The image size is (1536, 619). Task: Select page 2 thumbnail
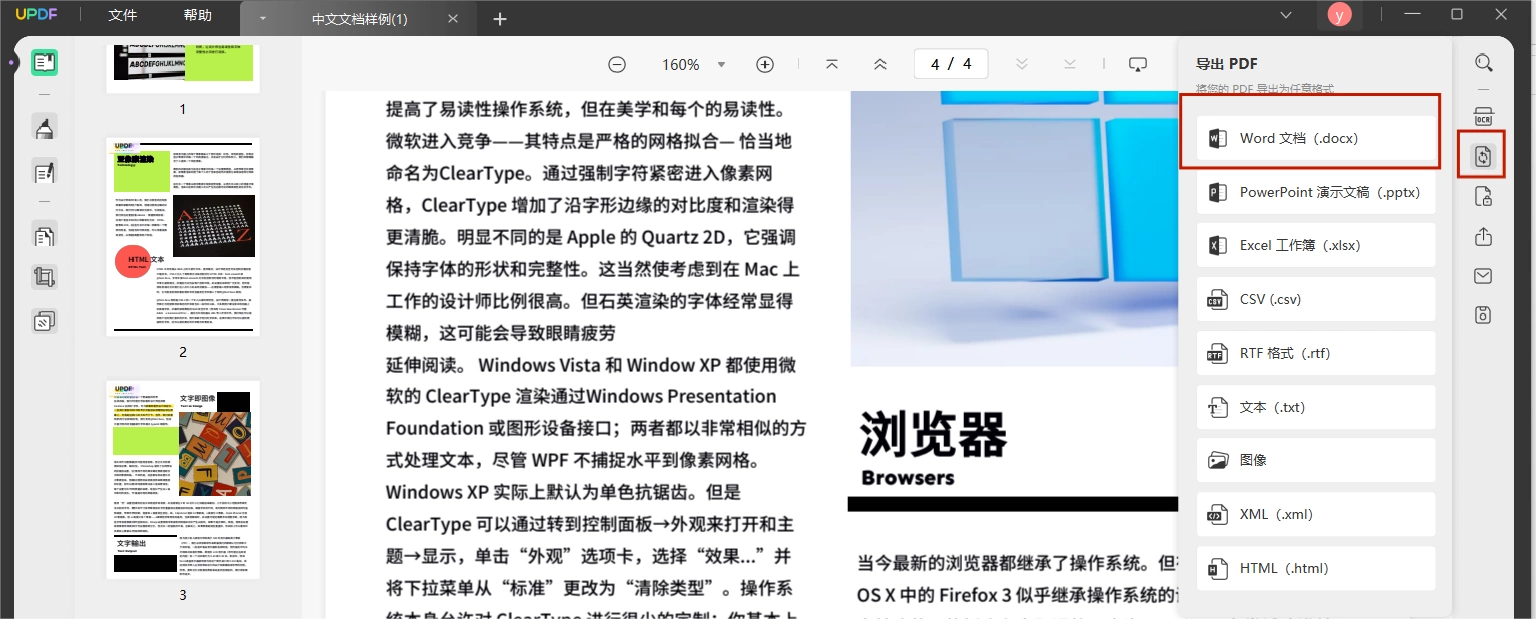tap(183, 237)
